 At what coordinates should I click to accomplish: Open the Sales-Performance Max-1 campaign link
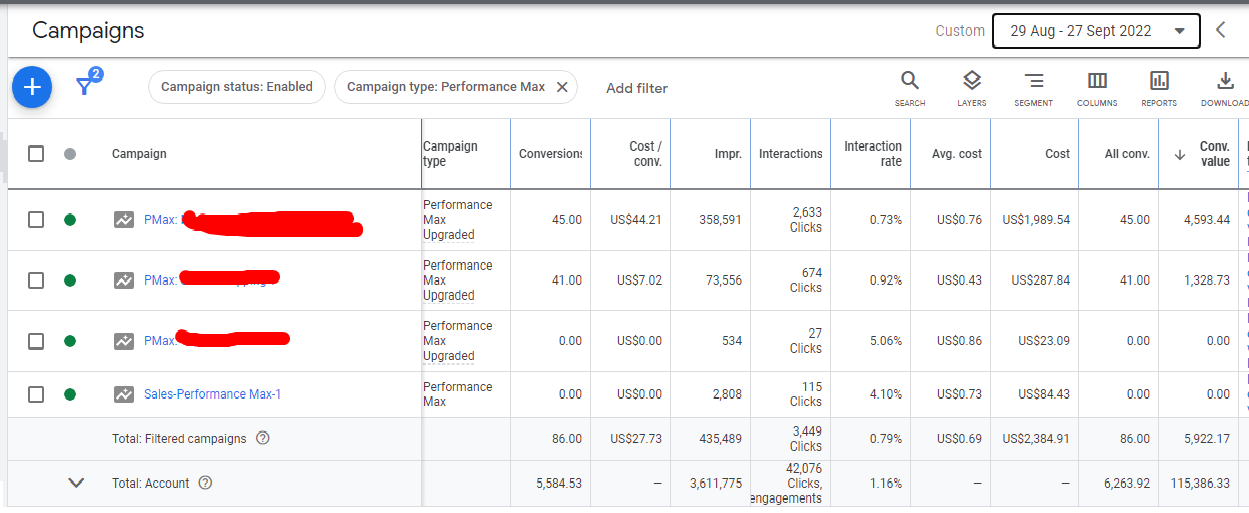(212, 394)
